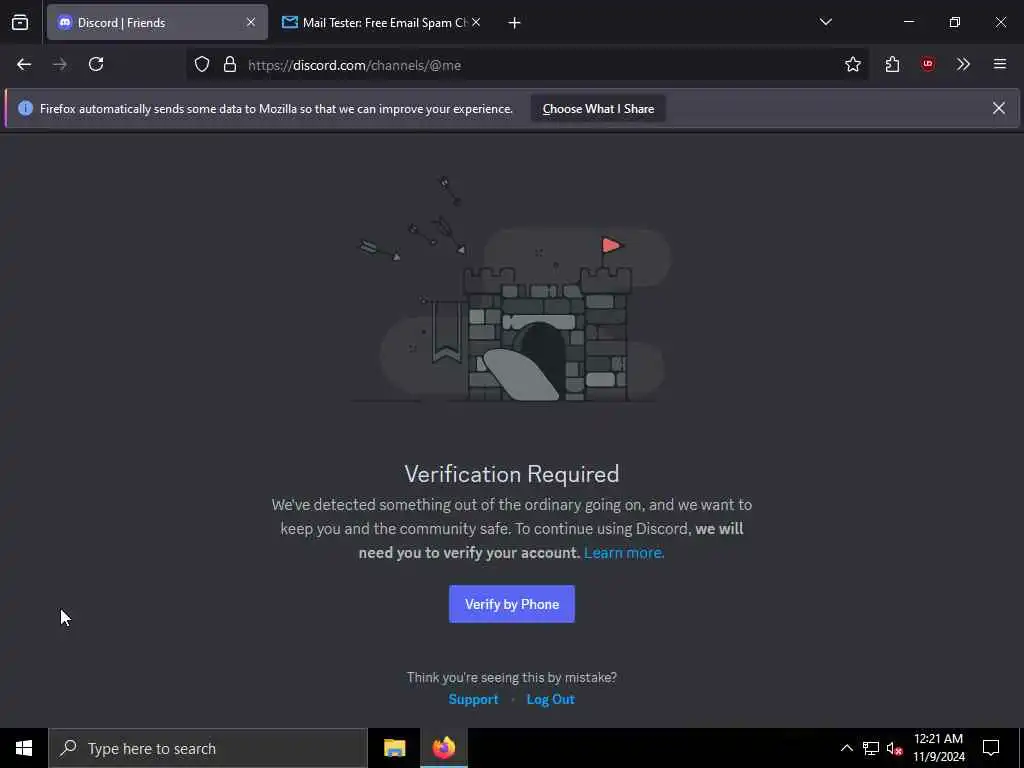Expand the list all tabs dropdown

coord(825,23)
